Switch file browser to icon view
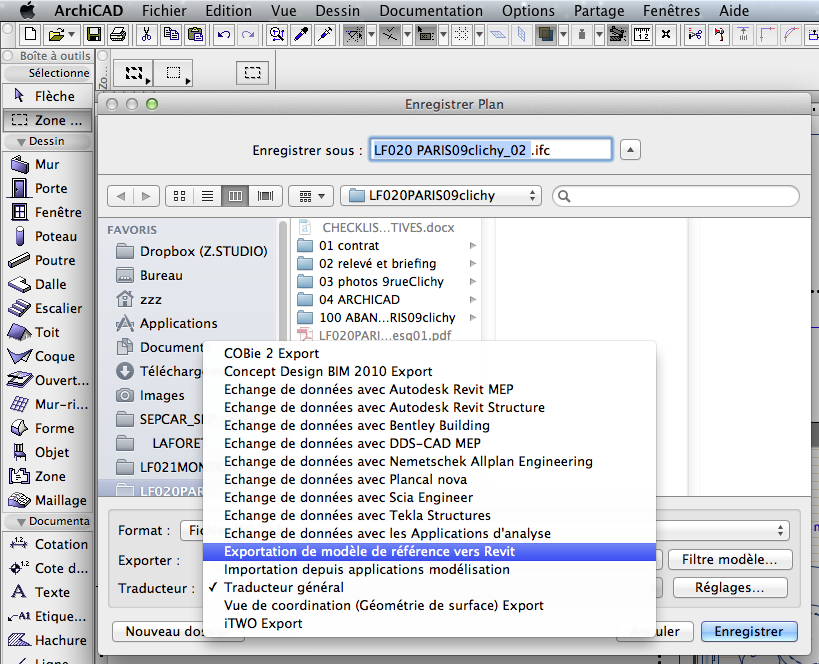 point(180,196)
